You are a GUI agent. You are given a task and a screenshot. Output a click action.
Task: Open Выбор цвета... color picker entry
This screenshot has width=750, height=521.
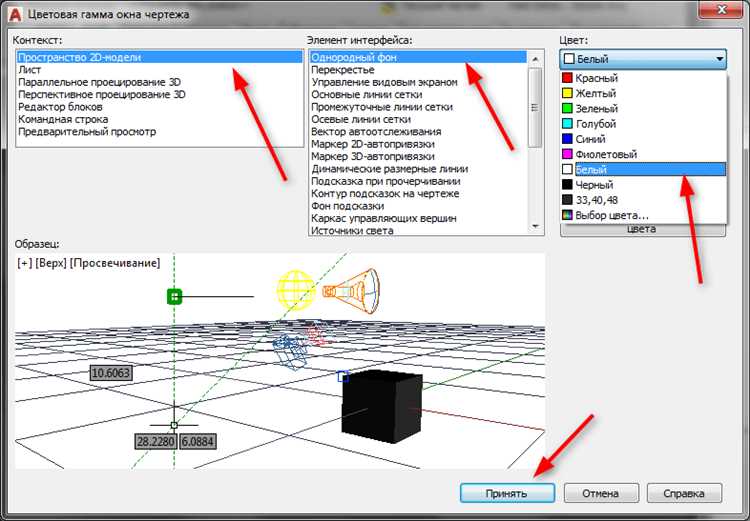pyautogui.click(x=643, y=215)
